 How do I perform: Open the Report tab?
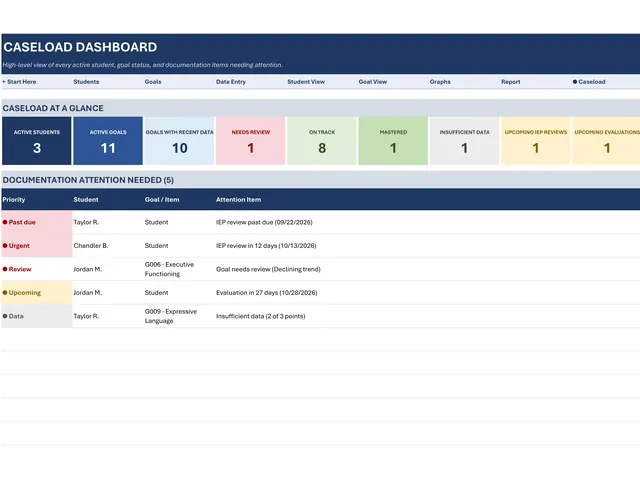(511, 82)
